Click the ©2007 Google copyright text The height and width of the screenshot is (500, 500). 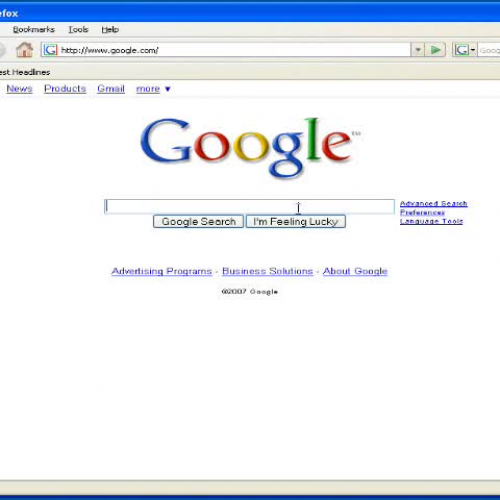pyautogui.click(x=250, y=292)
